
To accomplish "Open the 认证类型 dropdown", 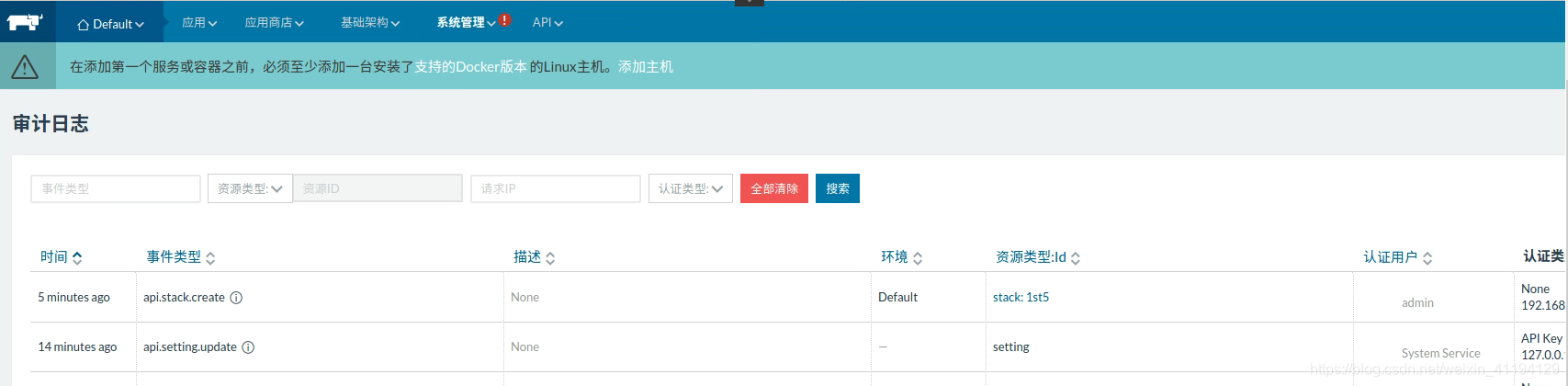I will point(691,188).
